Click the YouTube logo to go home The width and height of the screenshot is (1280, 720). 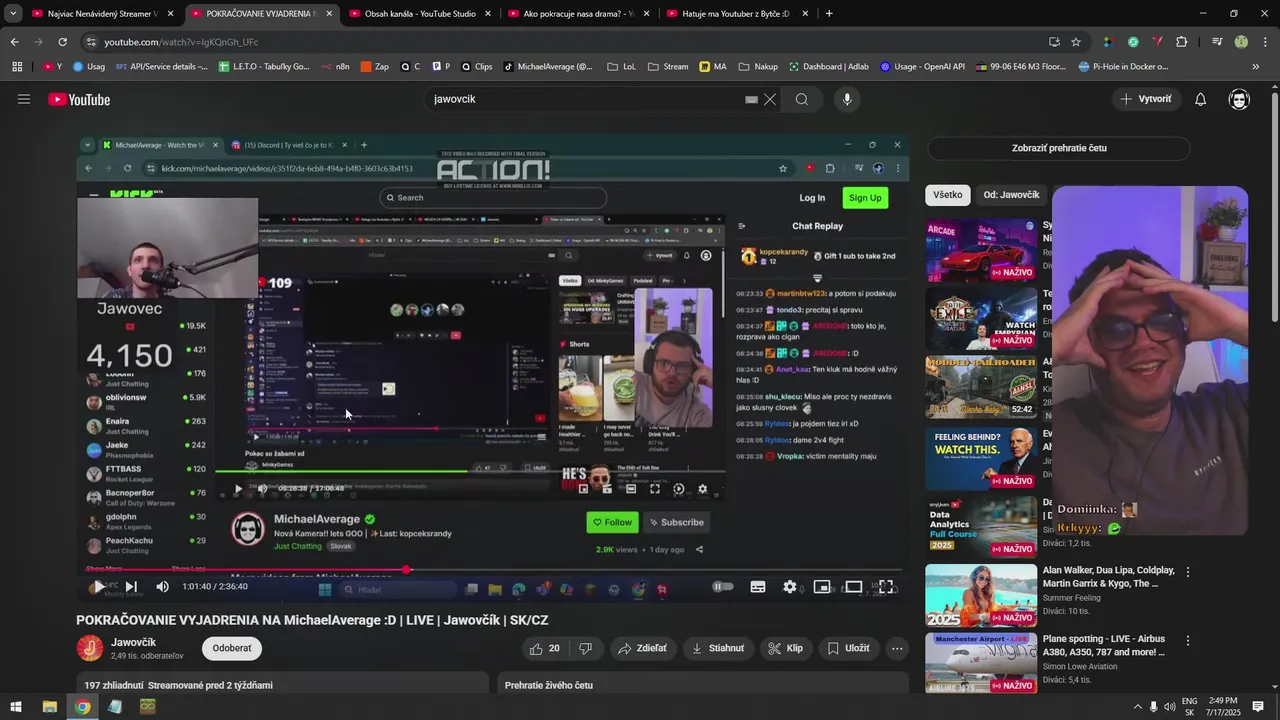(79, 99)
